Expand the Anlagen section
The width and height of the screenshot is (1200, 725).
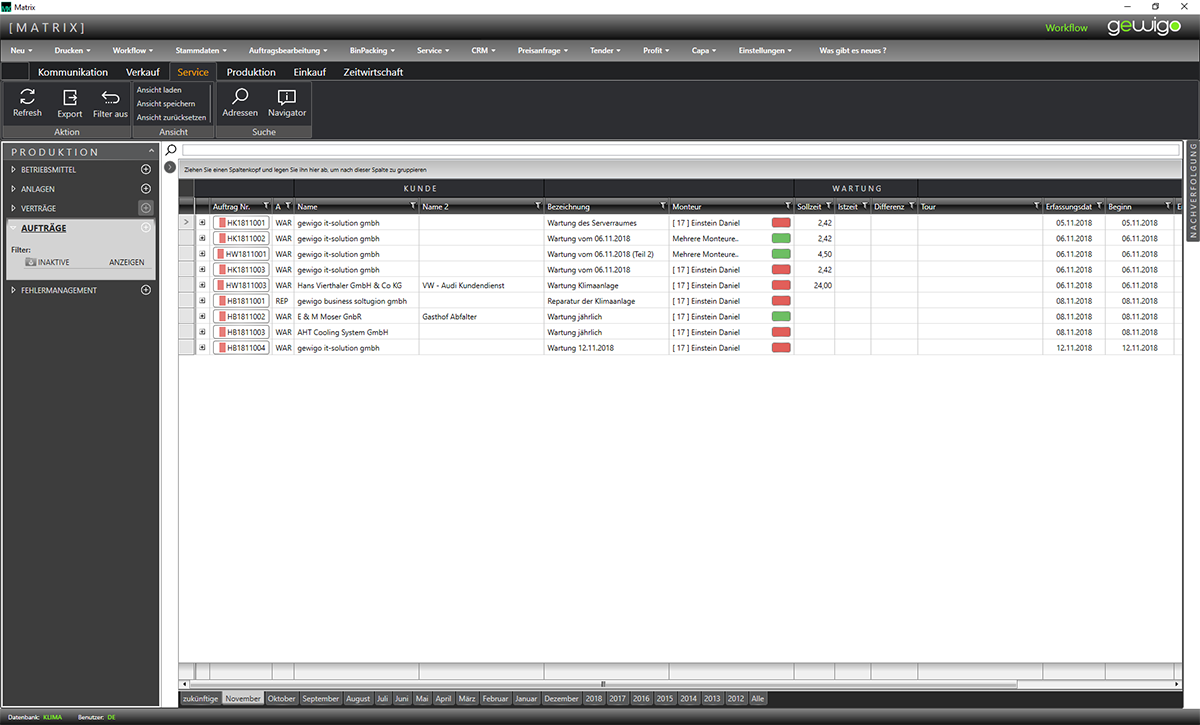[x=14, y=189]
